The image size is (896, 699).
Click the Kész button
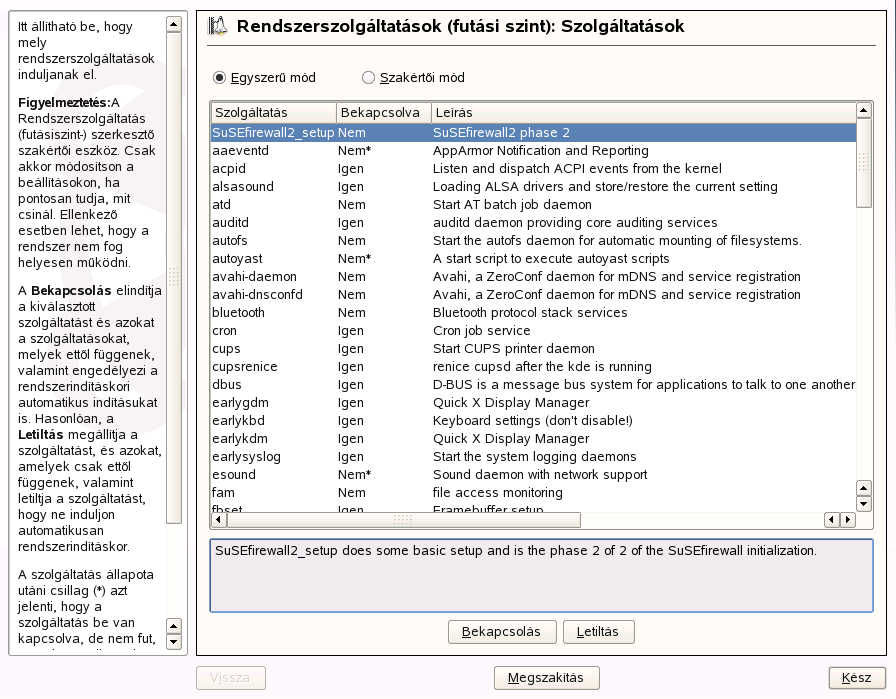857,678
